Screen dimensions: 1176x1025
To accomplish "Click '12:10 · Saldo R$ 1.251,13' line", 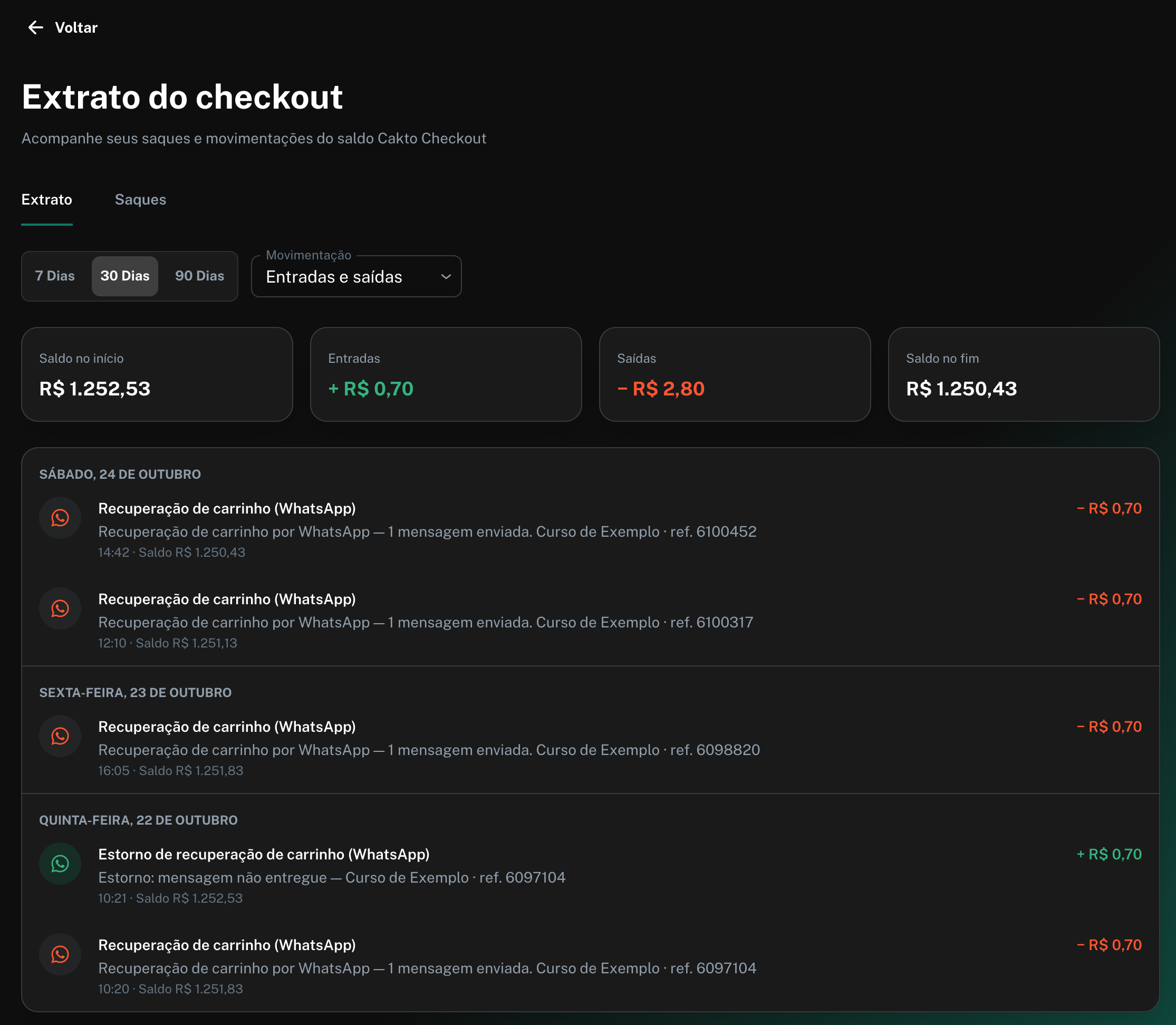I will coord(168,643).
